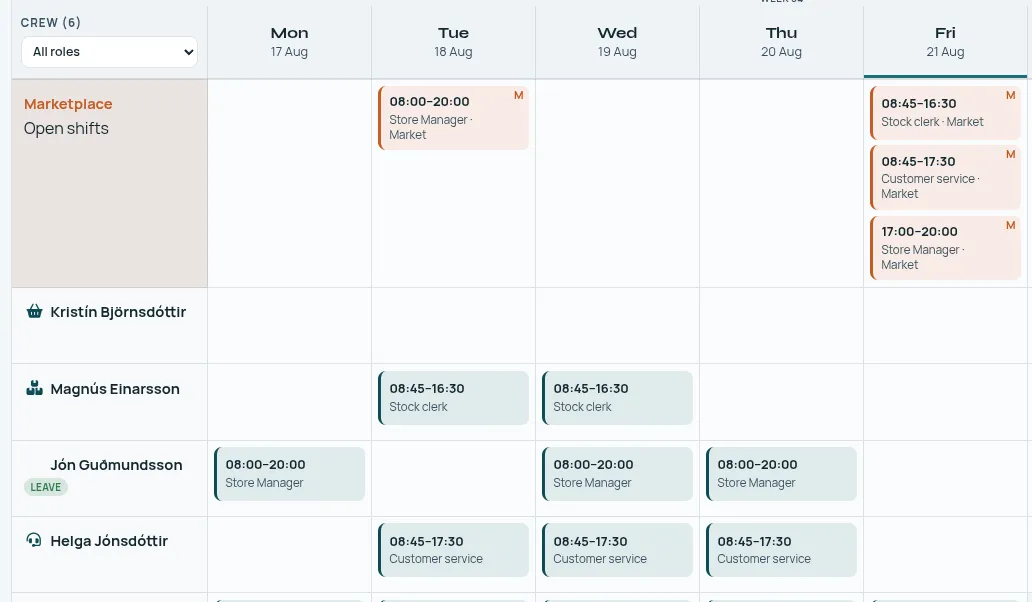Click Magnús Einarsson's stock boxes role icon
Screen dimensions: 1032x602
click(x=34, y=388)
